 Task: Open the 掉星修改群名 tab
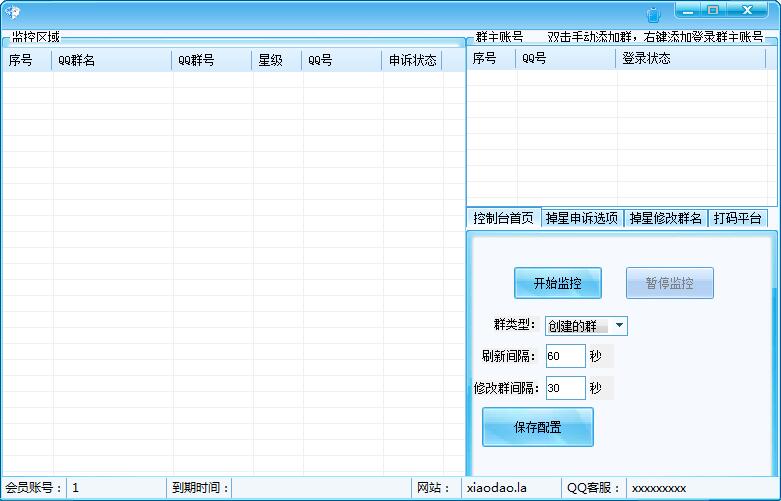[x=665, y=218]
